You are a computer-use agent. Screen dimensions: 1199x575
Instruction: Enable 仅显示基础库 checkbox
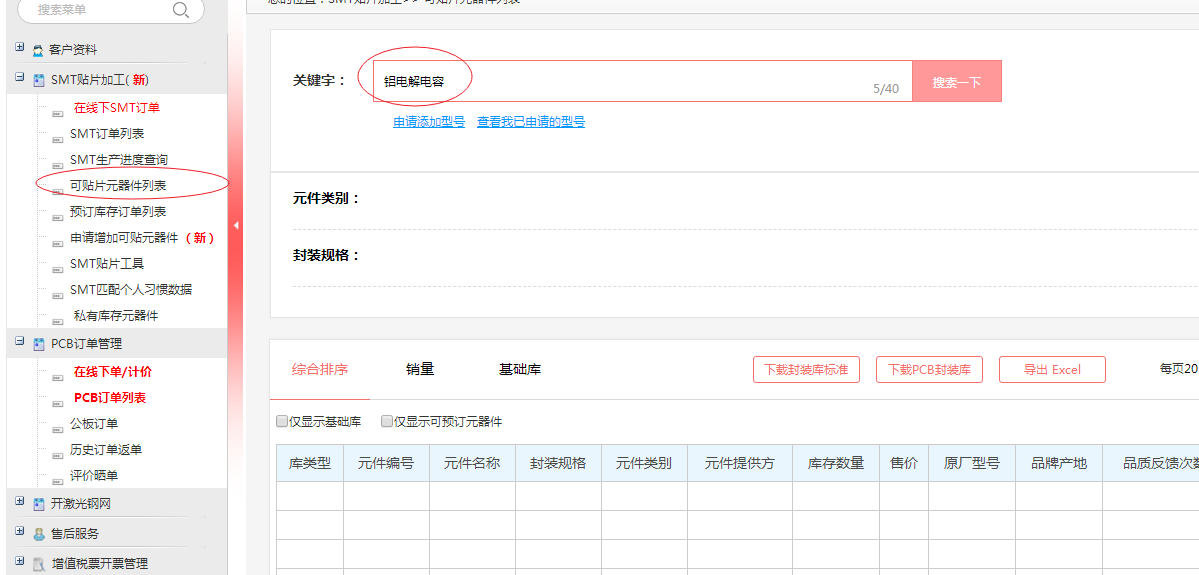click(x=282, y=422)
